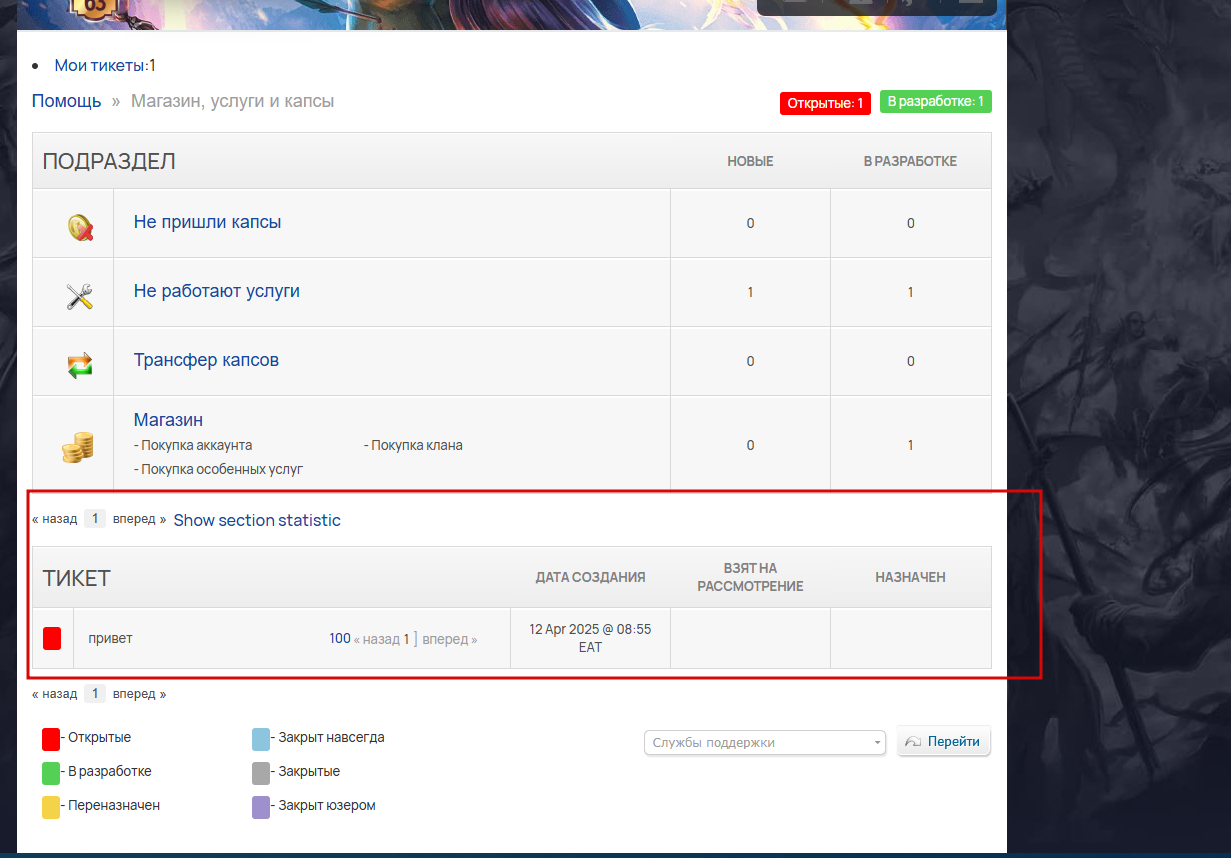Click the red status square of привет ticket

(52, 638)
